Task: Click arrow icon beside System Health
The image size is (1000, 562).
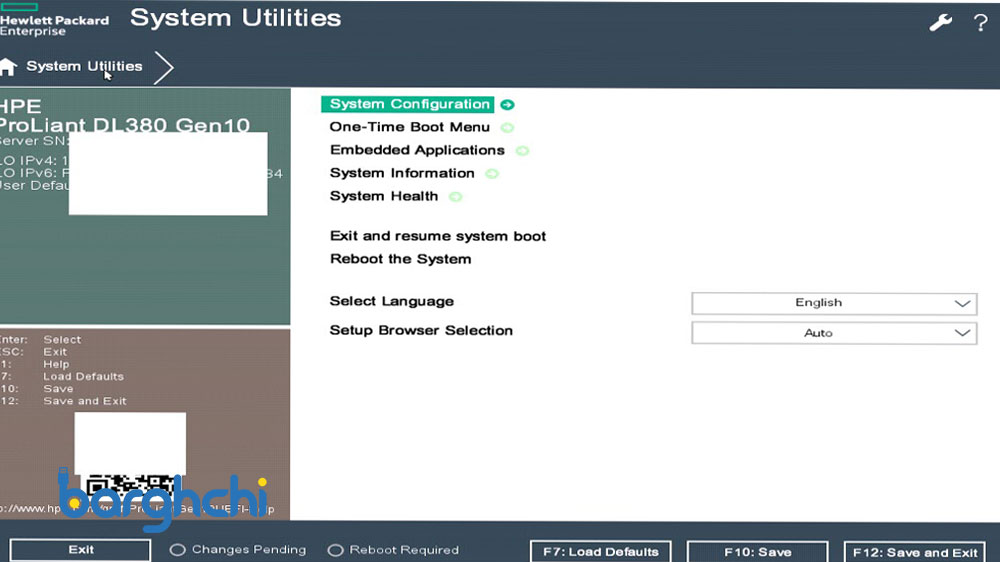Action: [x=456, y=197]
